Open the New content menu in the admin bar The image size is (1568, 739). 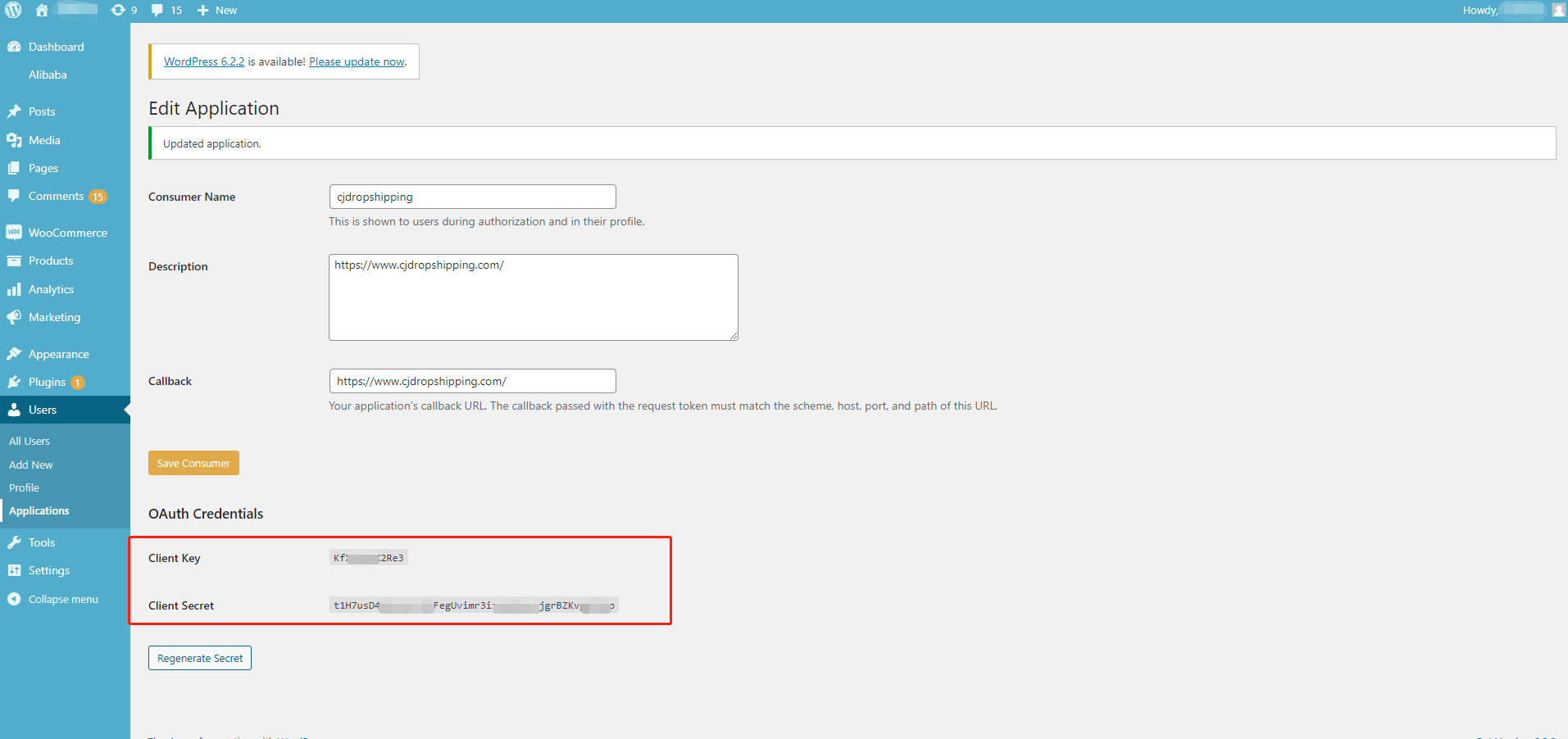click(x=217, y=10)
